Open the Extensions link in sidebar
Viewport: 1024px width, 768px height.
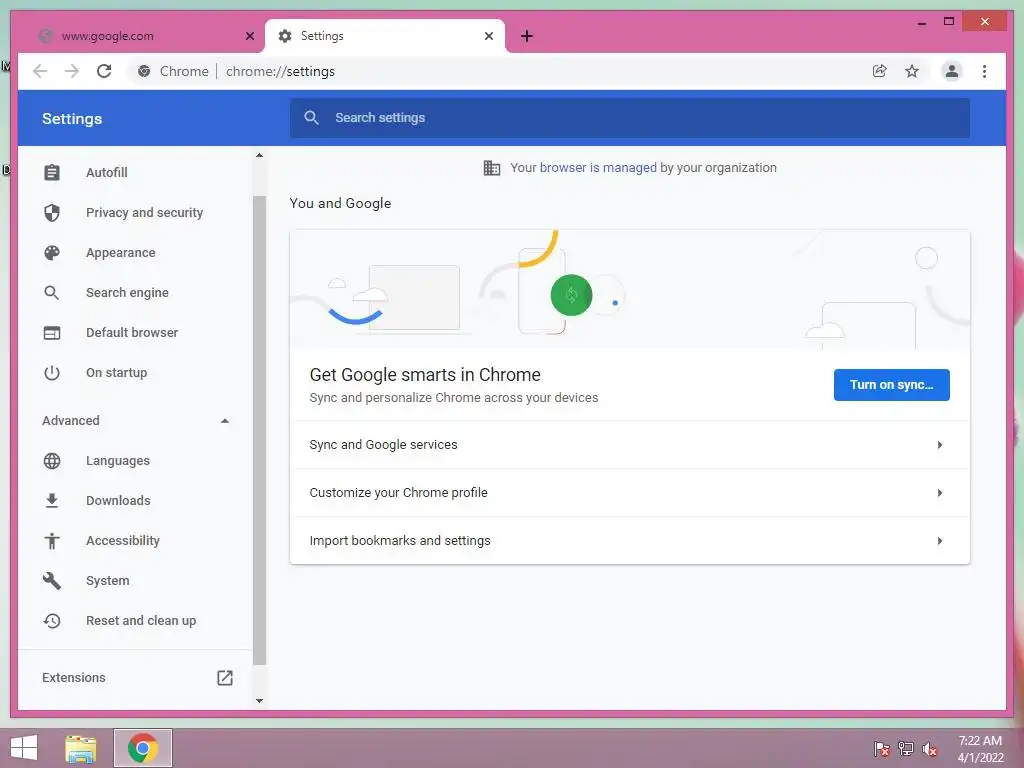pos(74,677)
